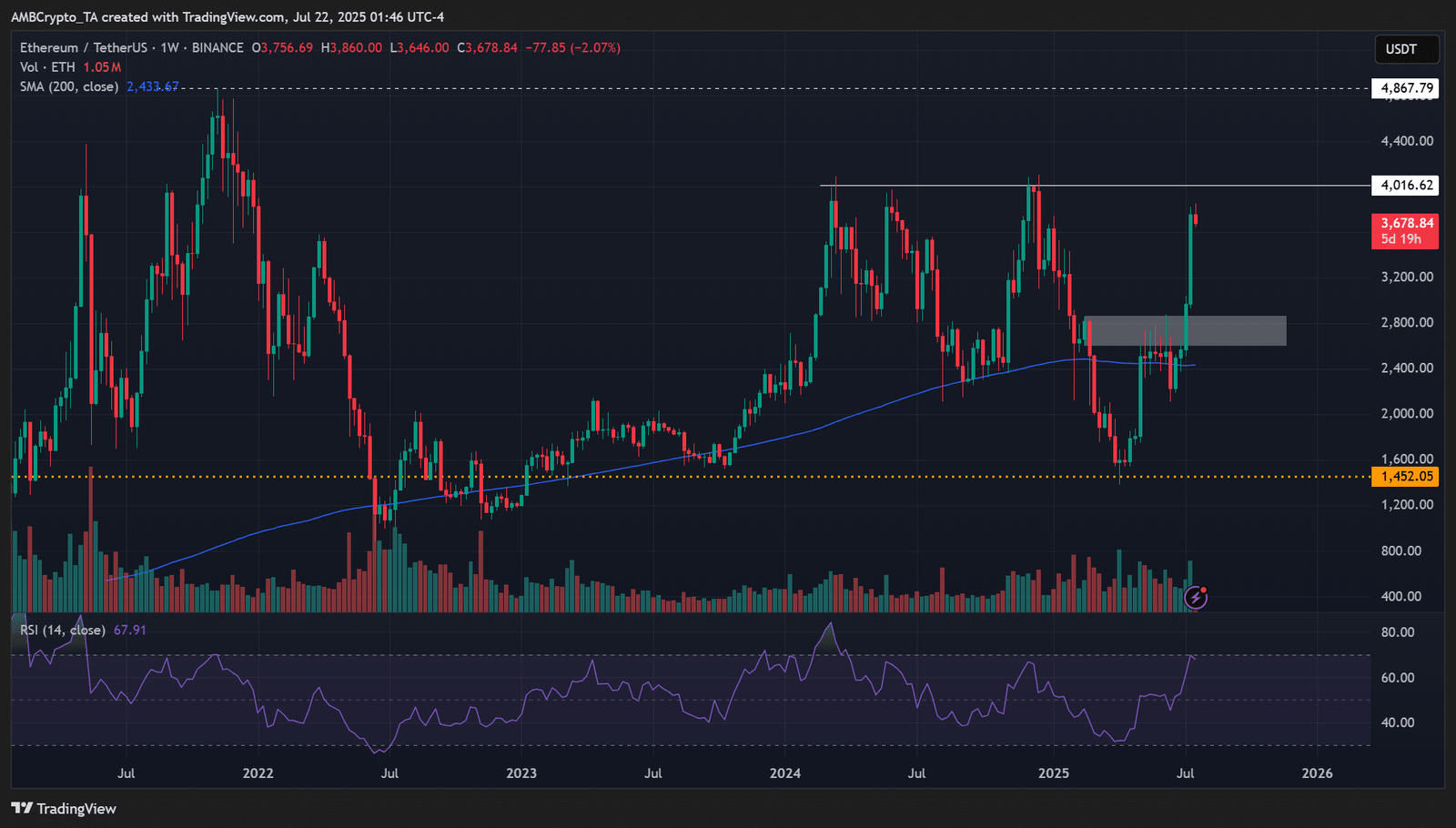1456x828 pixels.
Task: Click the RSI (14, close) indicator legend
Action: [x=63, y=630]
